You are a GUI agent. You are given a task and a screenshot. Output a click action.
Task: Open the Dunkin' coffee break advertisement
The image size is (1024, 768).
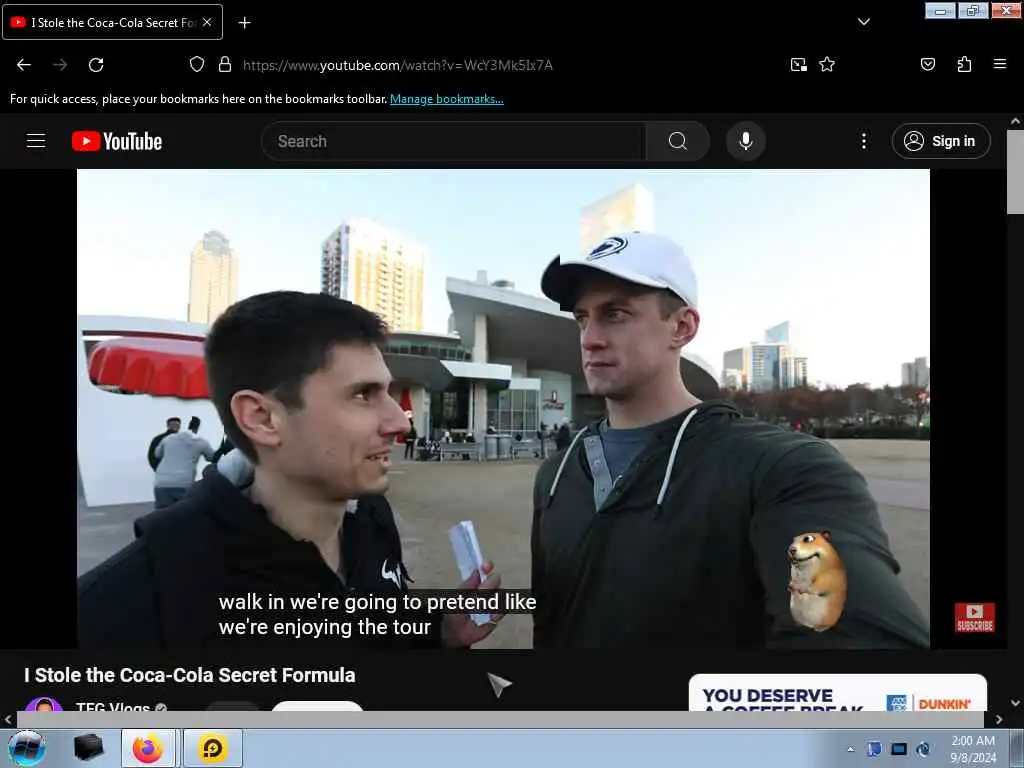coord(838,693)
